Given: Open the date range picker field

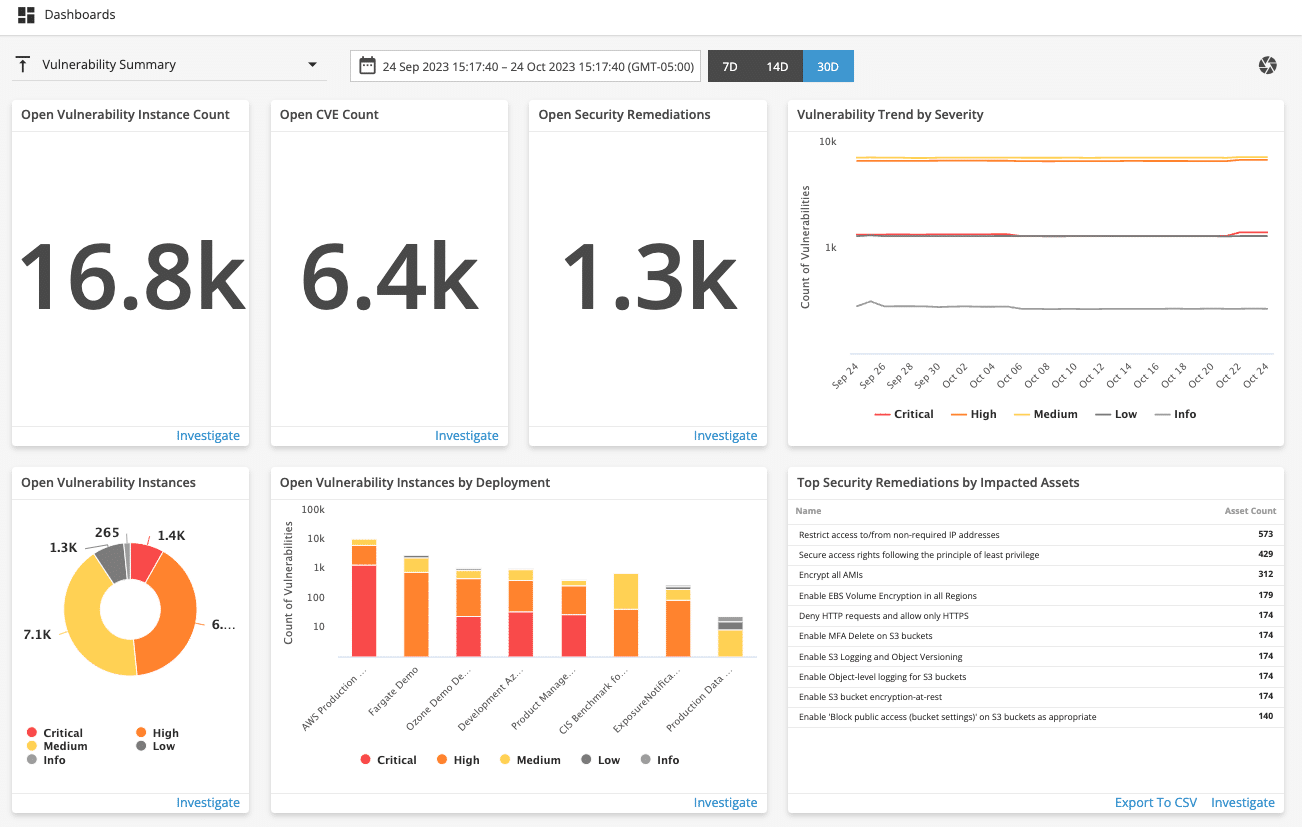Looking at the screenshot, I should point(525,66).
